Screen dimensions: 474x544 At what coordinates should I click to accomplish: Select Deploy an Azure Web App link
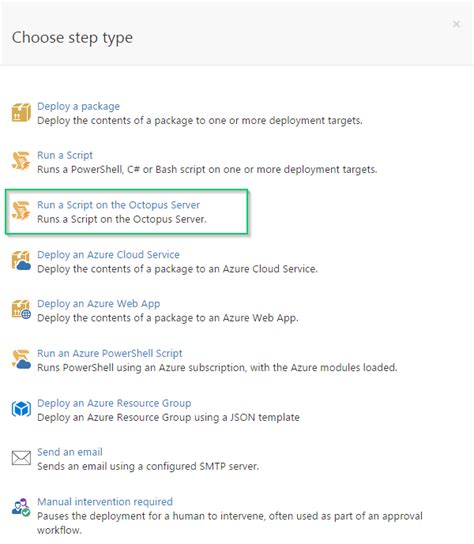click(x=99, y=304)
